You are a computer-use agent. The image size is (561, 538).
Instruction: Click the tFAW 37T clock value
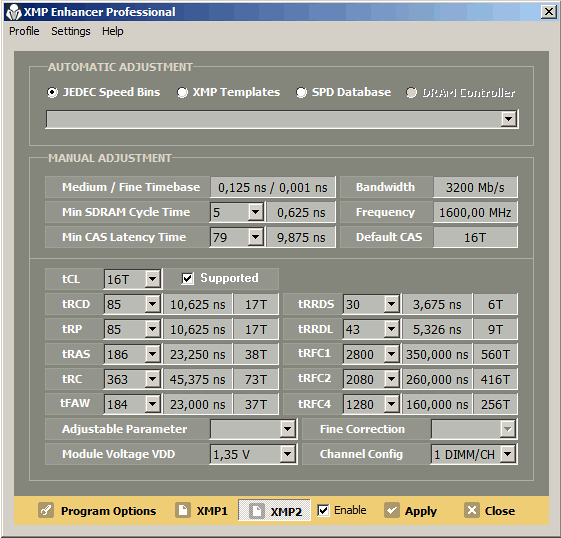[x=256, y=404]
